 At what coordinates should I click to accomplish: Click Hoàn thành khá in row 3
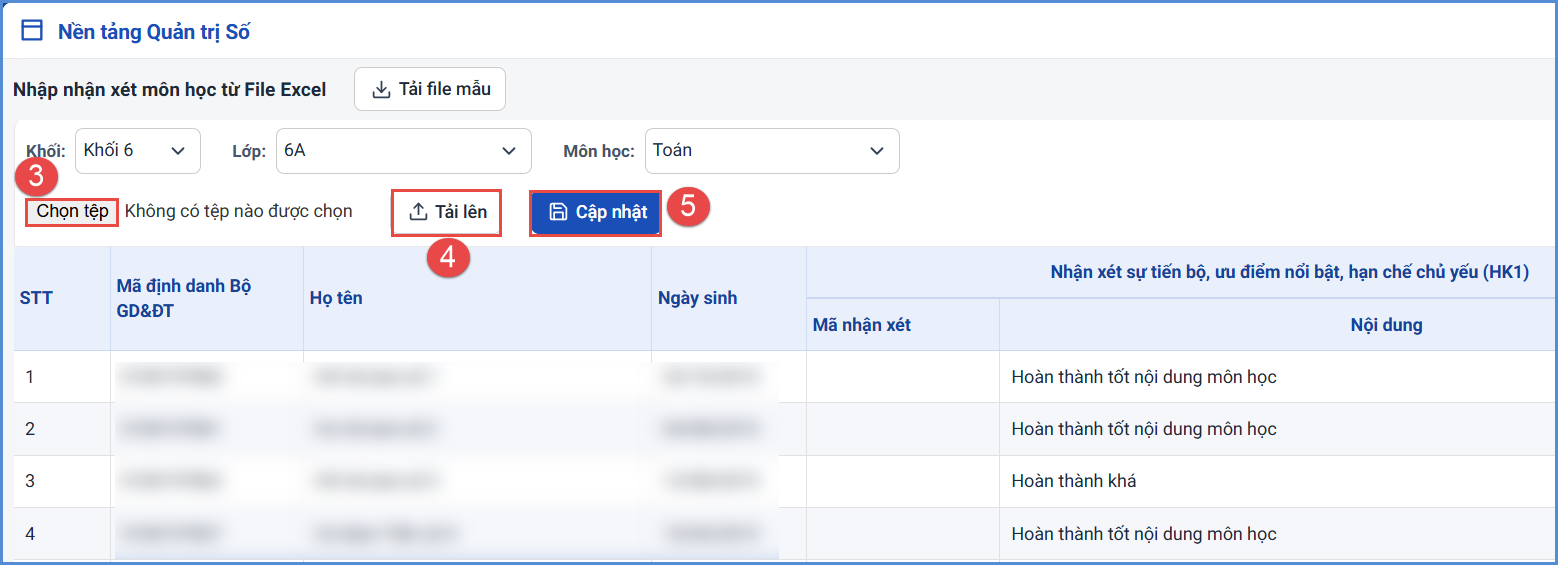point(1074,481)
